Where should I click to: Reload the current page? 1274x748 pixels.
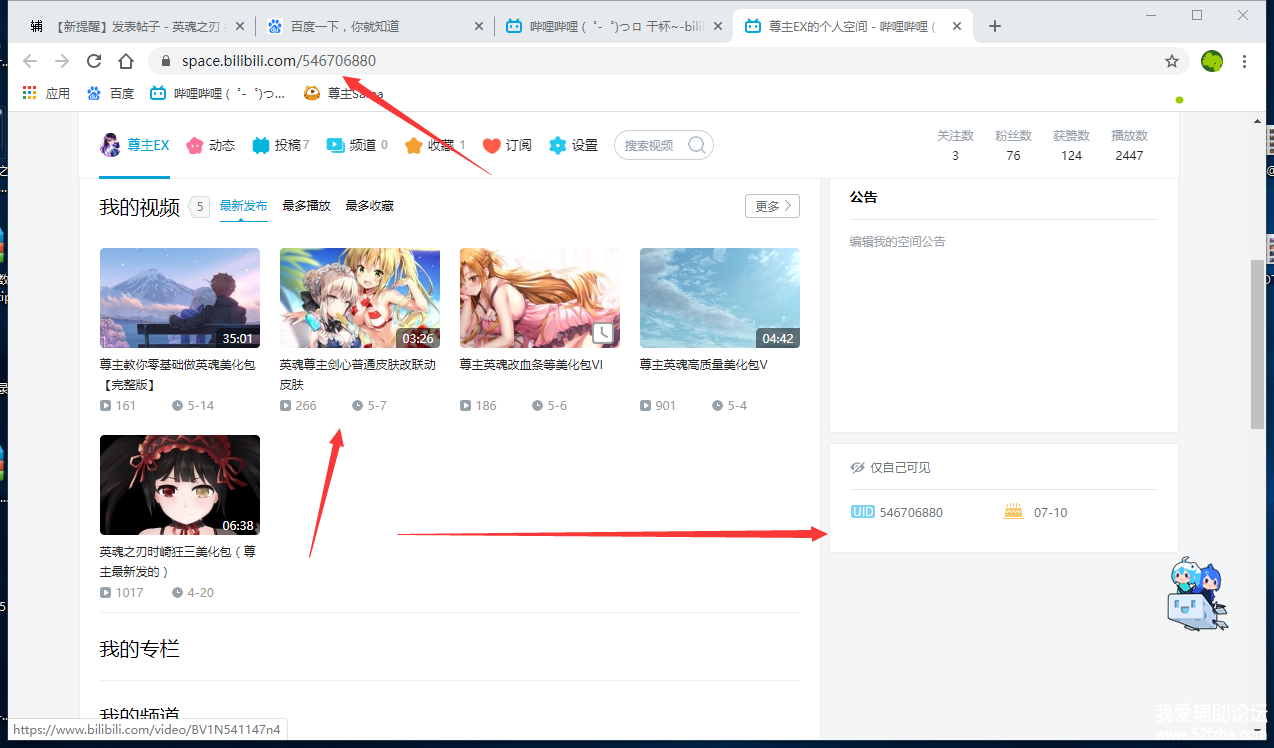pos(94,61)
